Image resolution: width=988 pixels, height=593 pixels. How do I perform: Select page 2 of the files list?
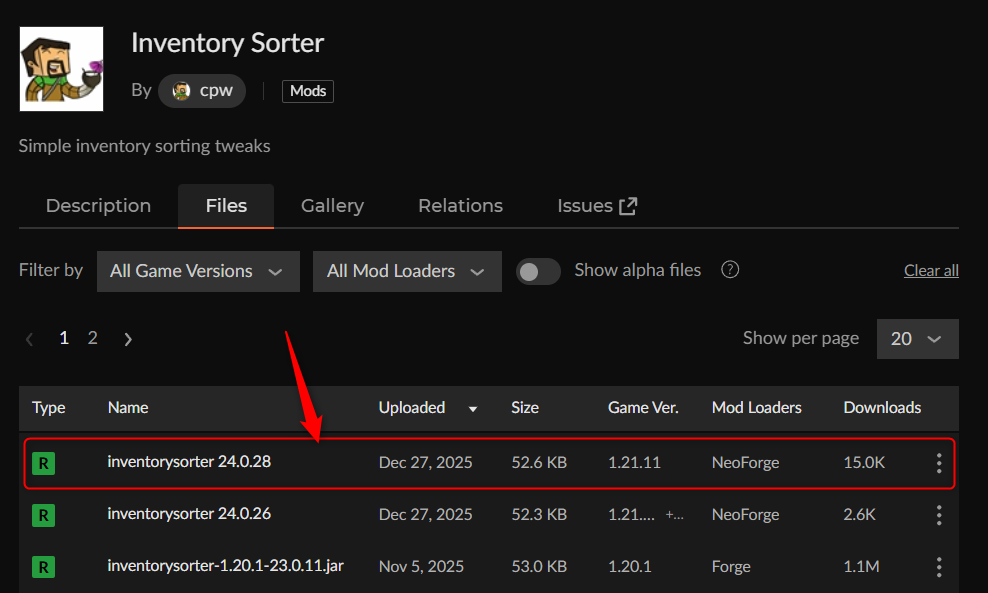(92, 338)
